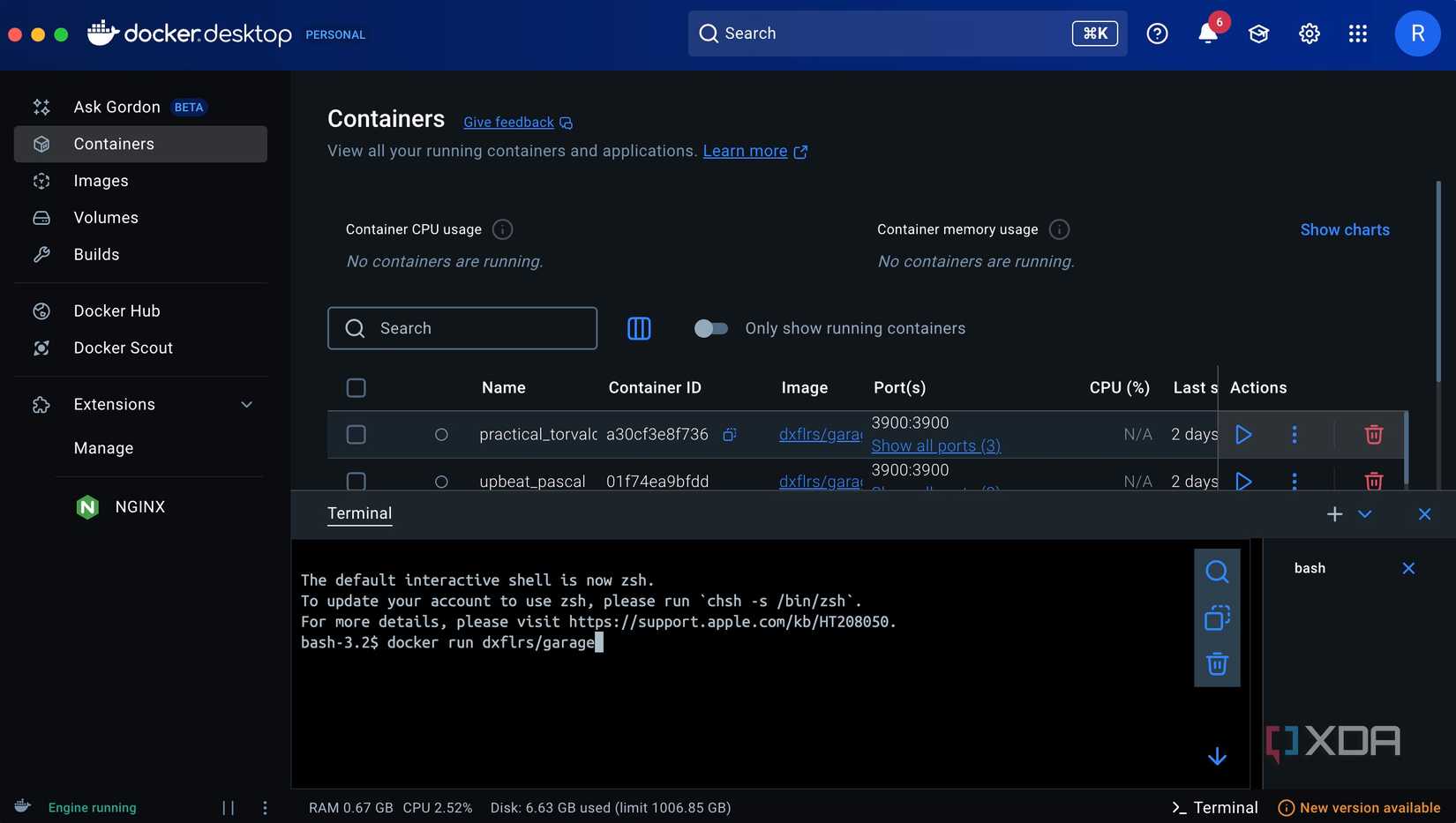Open the Ask Gordon assistant
This screenshot has height=823, width=1456.
pos(116,107)
